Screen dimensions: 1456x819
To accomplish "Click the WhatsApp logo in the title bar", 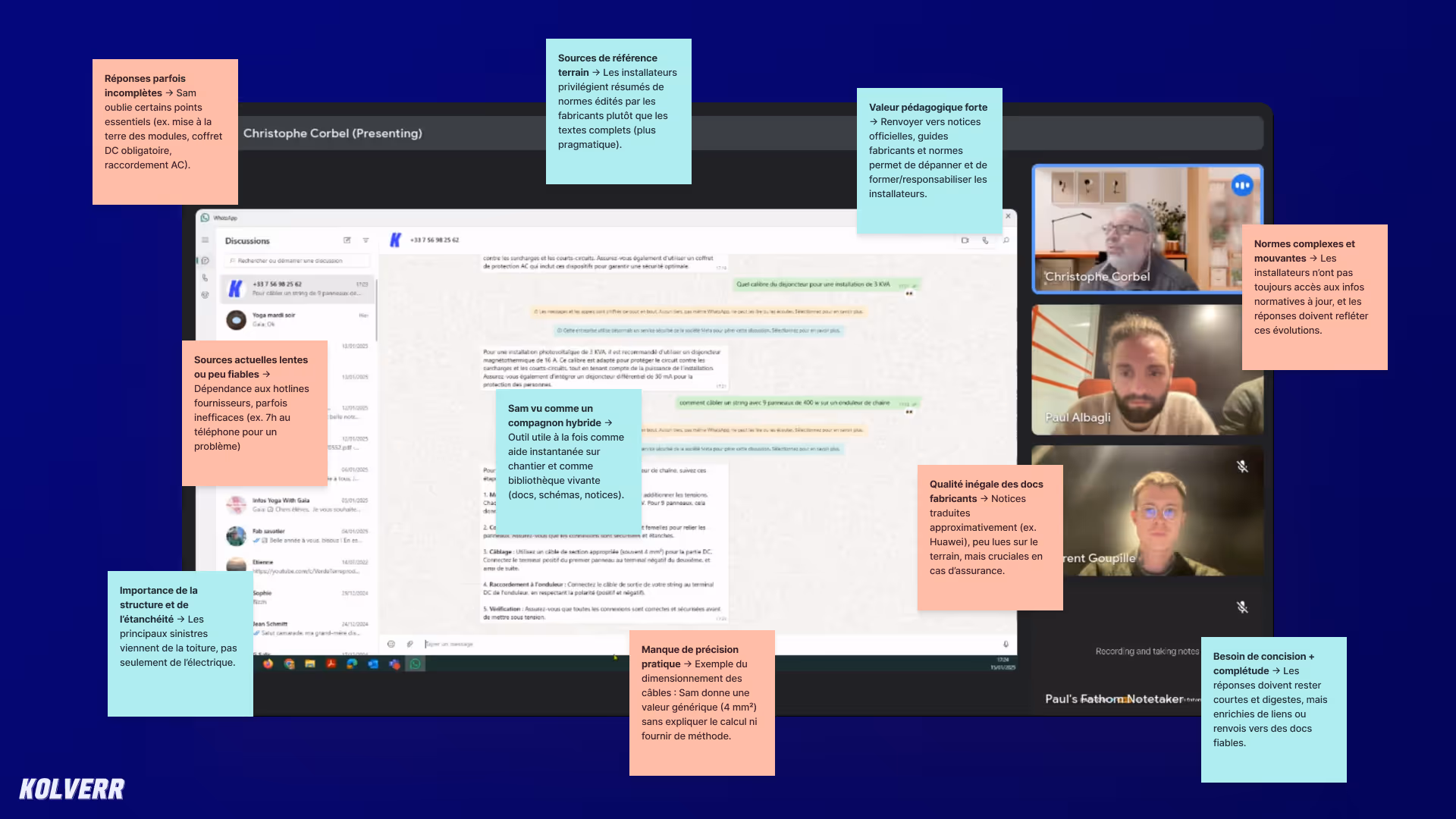I will pos(205,218).
